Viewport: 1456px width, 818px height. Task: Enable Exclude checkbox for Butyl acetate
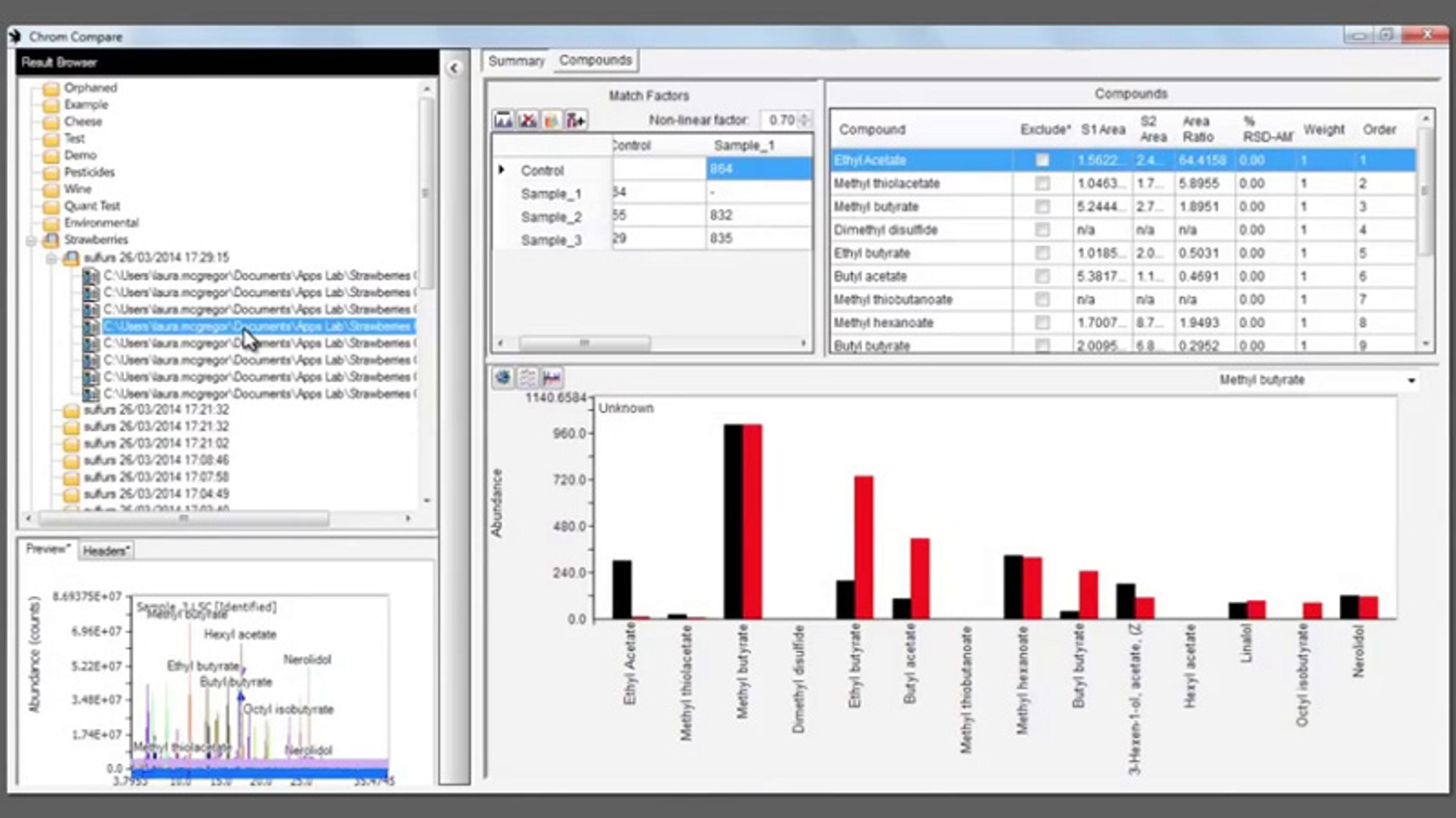[1042, 276]
